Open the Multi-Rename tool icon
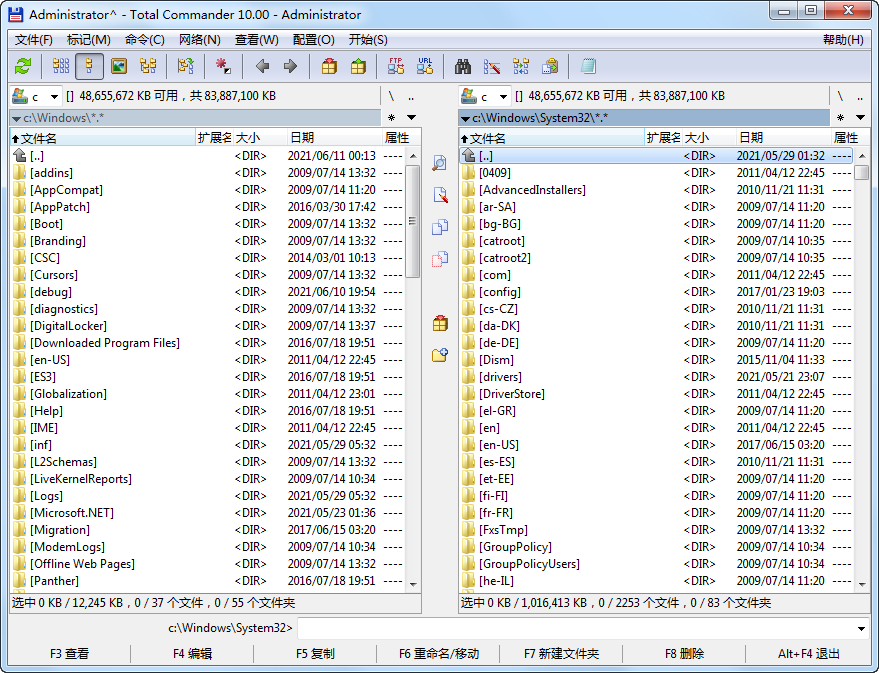Viewport: 879px width, 673px height. 492,67
